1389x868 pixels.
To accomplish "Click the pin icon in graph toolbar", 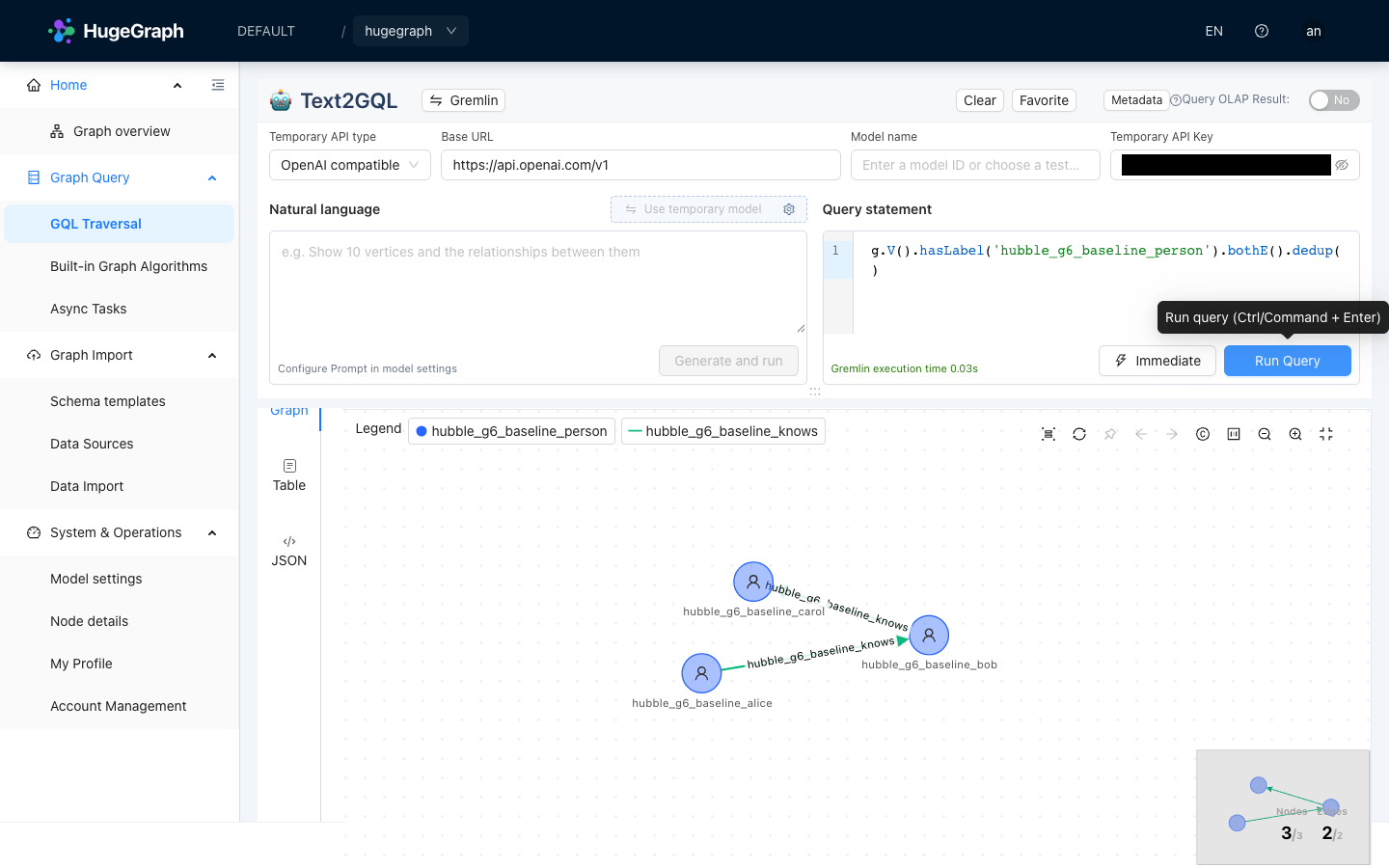I will (x=1110, y=434).
